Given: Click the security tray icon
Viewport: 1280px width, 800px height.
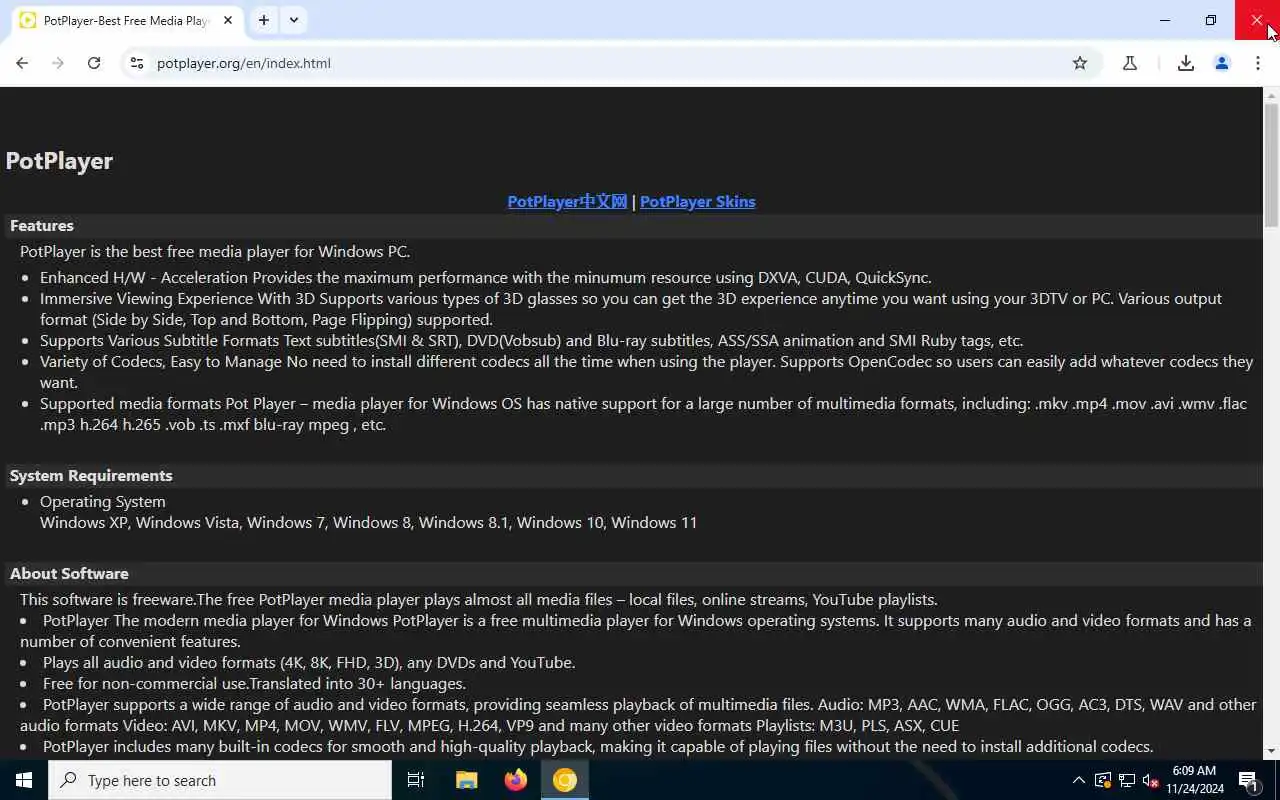Looking at the screenshot, I should [1103, 780].
